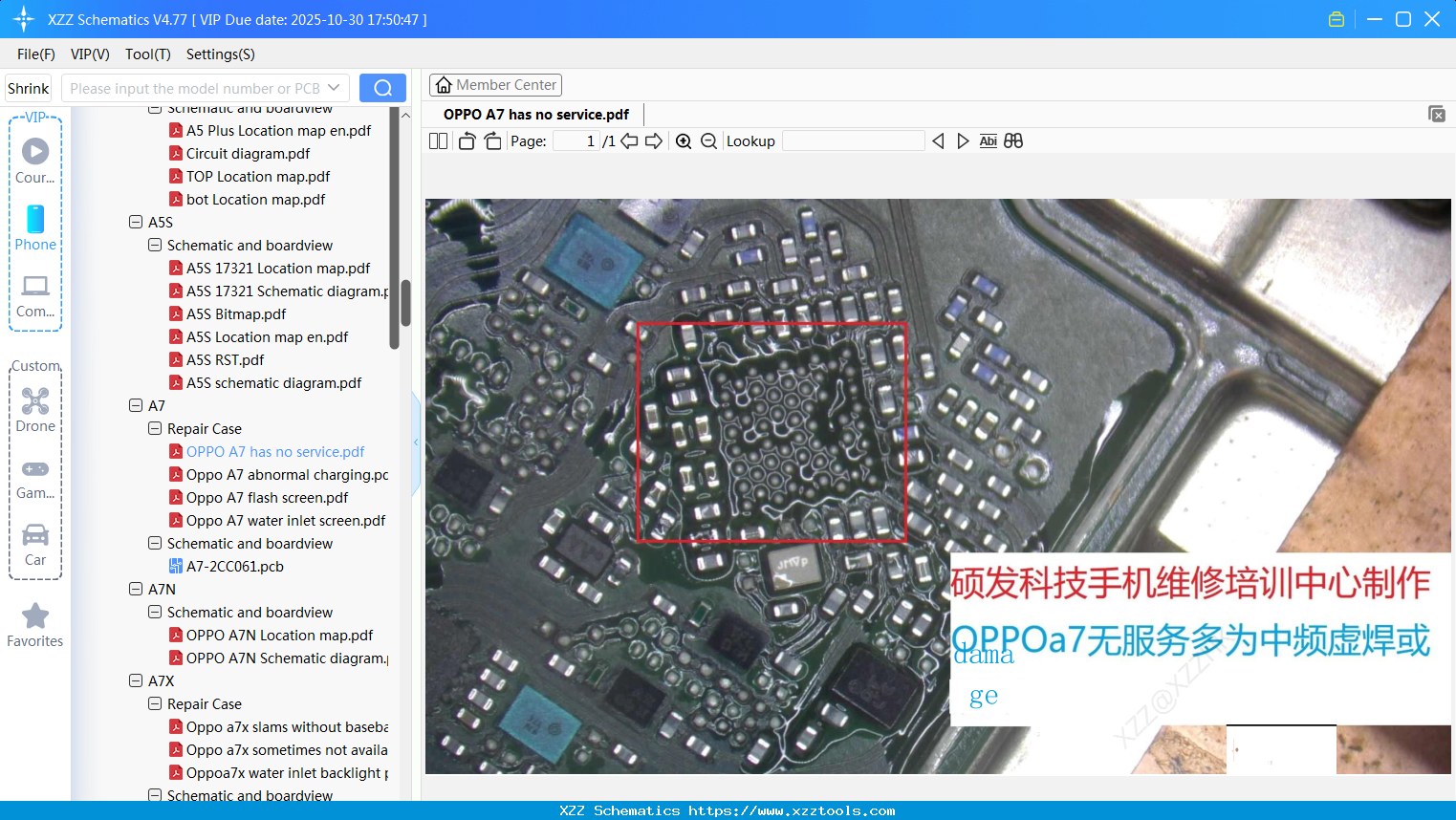
Task: Collapse the A7 tree node
Action: click(136, 405)
